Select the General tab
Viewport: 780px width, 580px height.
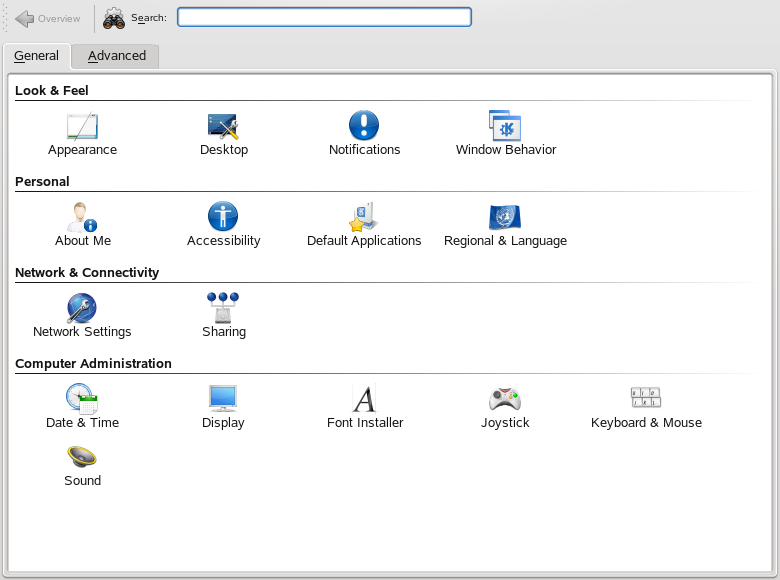[x=36, y=56]
